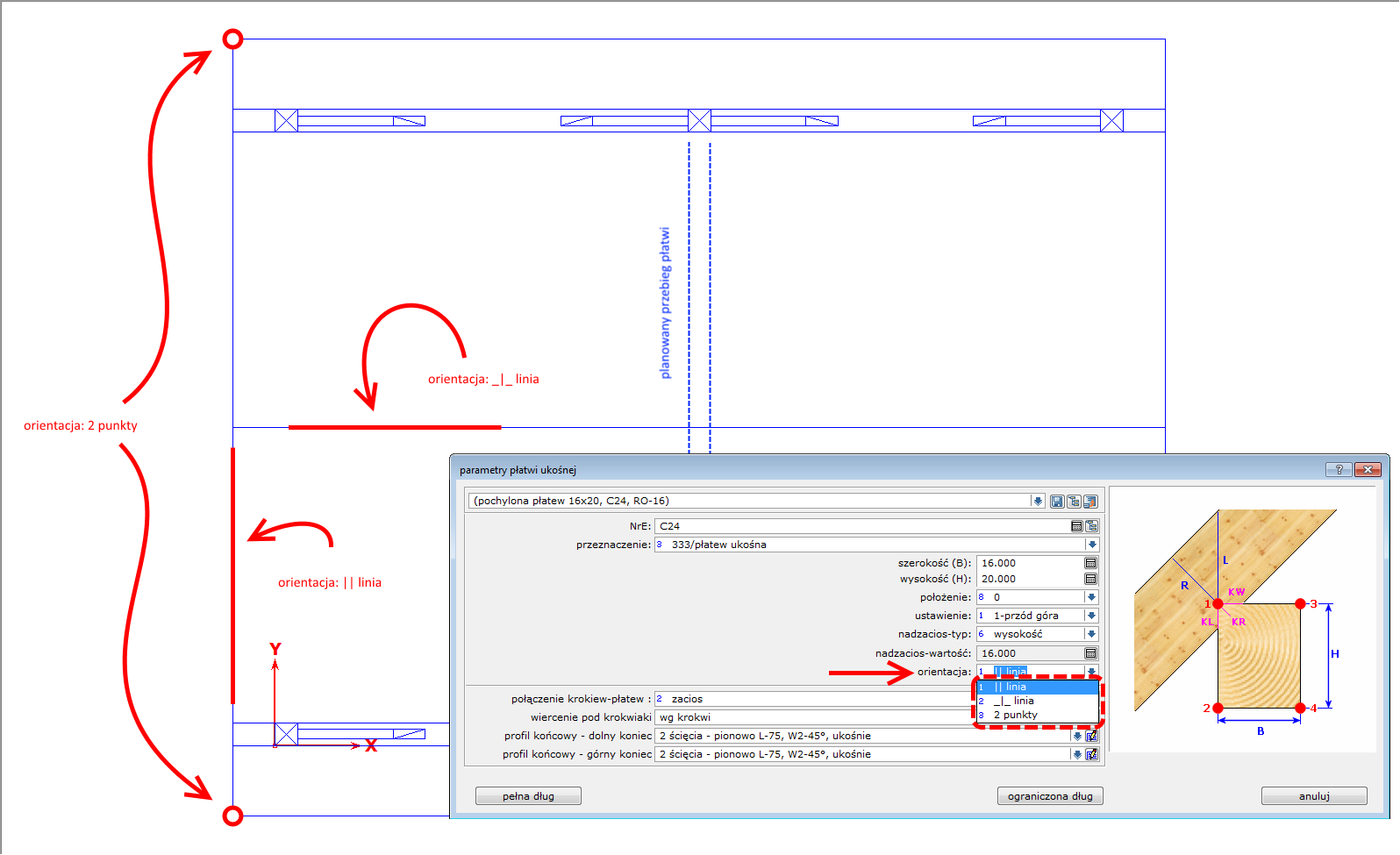The height and width of the screenshot is (855, 1400).
Task: Expand the położenie dropdown
Action: (x=1092, y=597)
